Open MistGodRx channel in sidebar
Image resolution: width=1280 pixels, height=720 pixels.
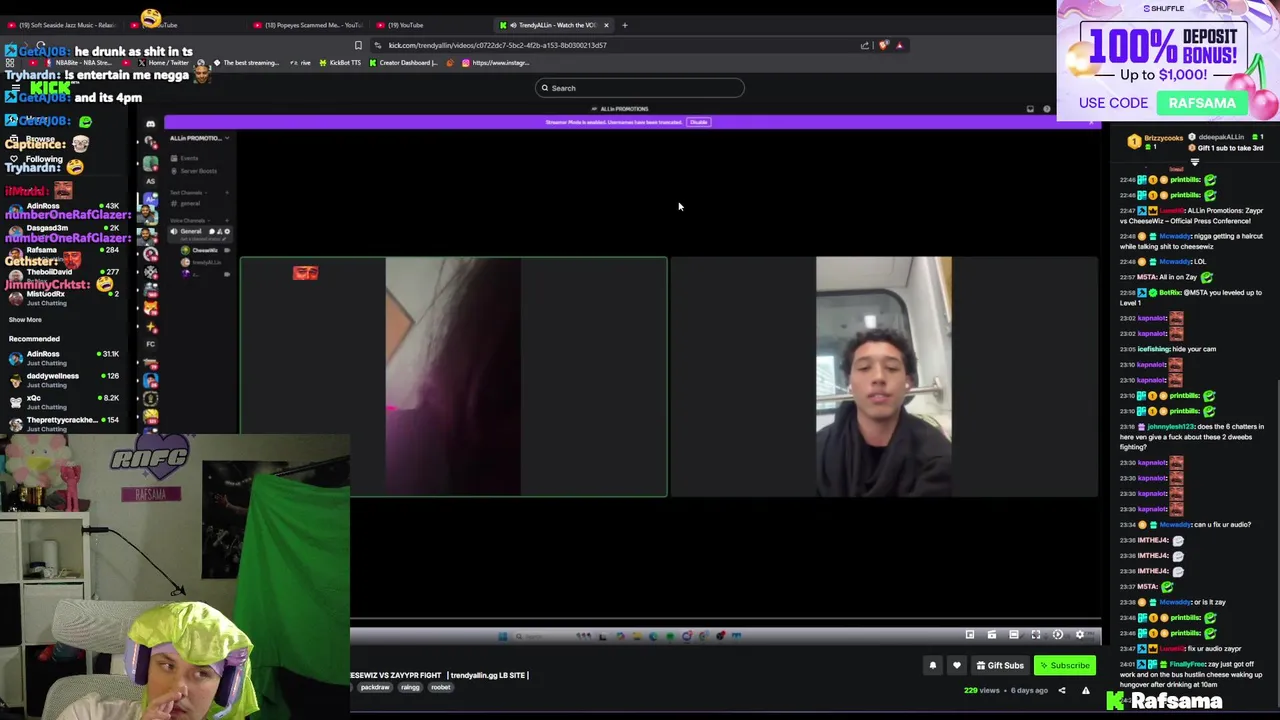65,298
